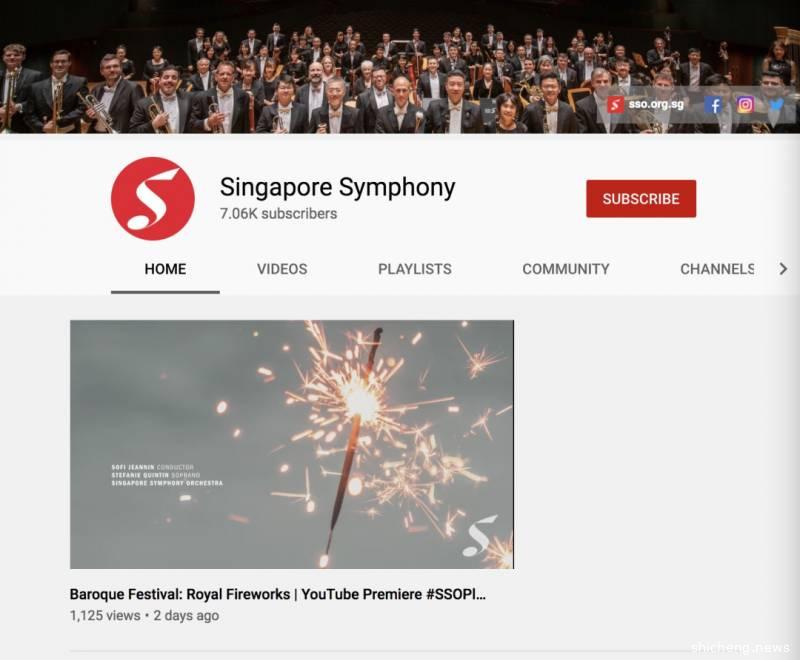Play the Royal Fireworks video thumbnail
800x660 pixels.
292,444
